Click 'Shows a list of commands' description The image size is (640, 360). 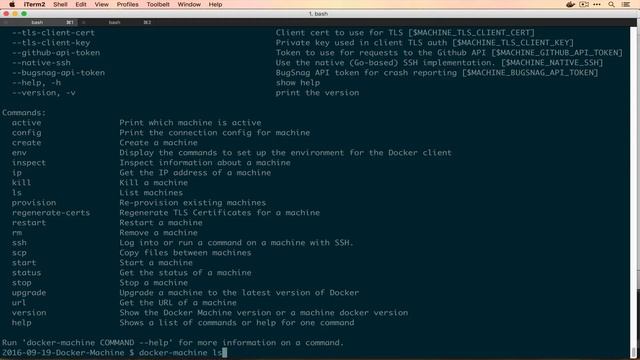click(x=237, y=322)
